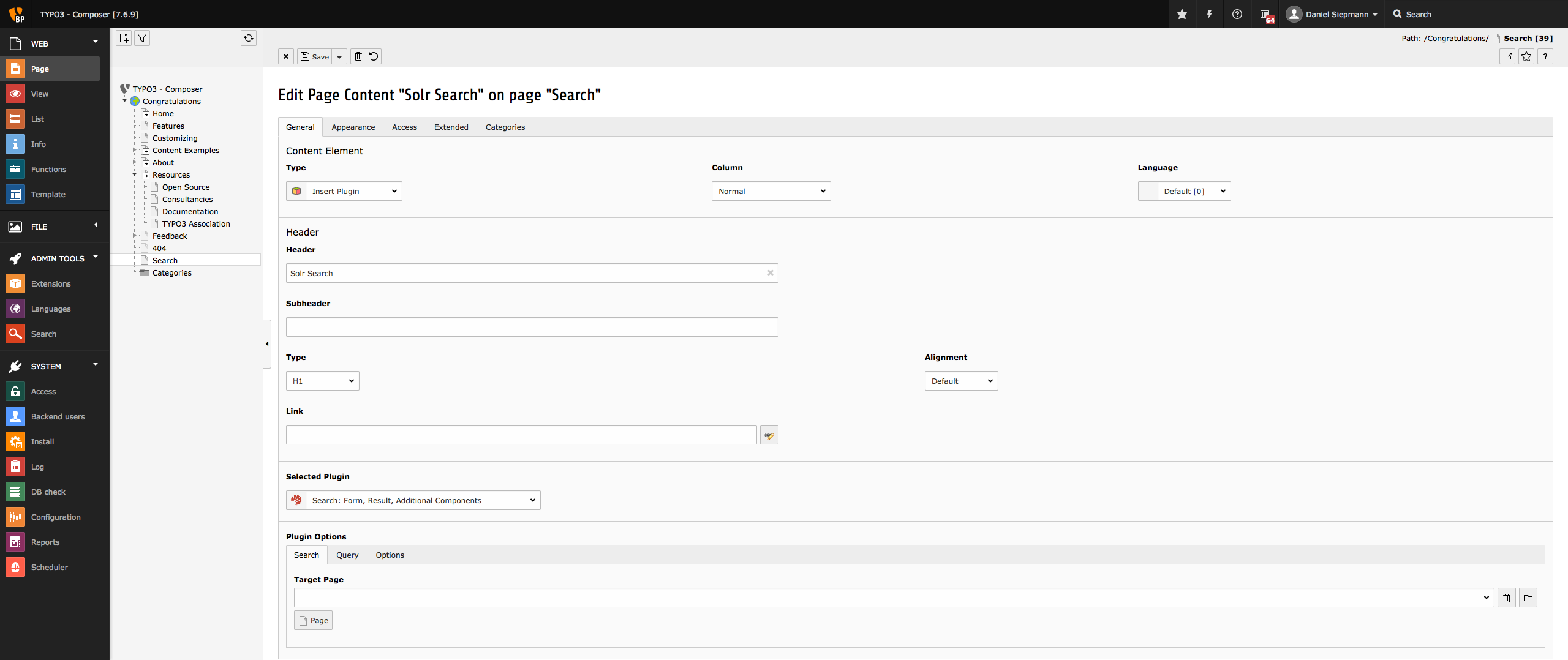Collapse the page tree panel
The image size is (1568, 660).
[267, 344]
